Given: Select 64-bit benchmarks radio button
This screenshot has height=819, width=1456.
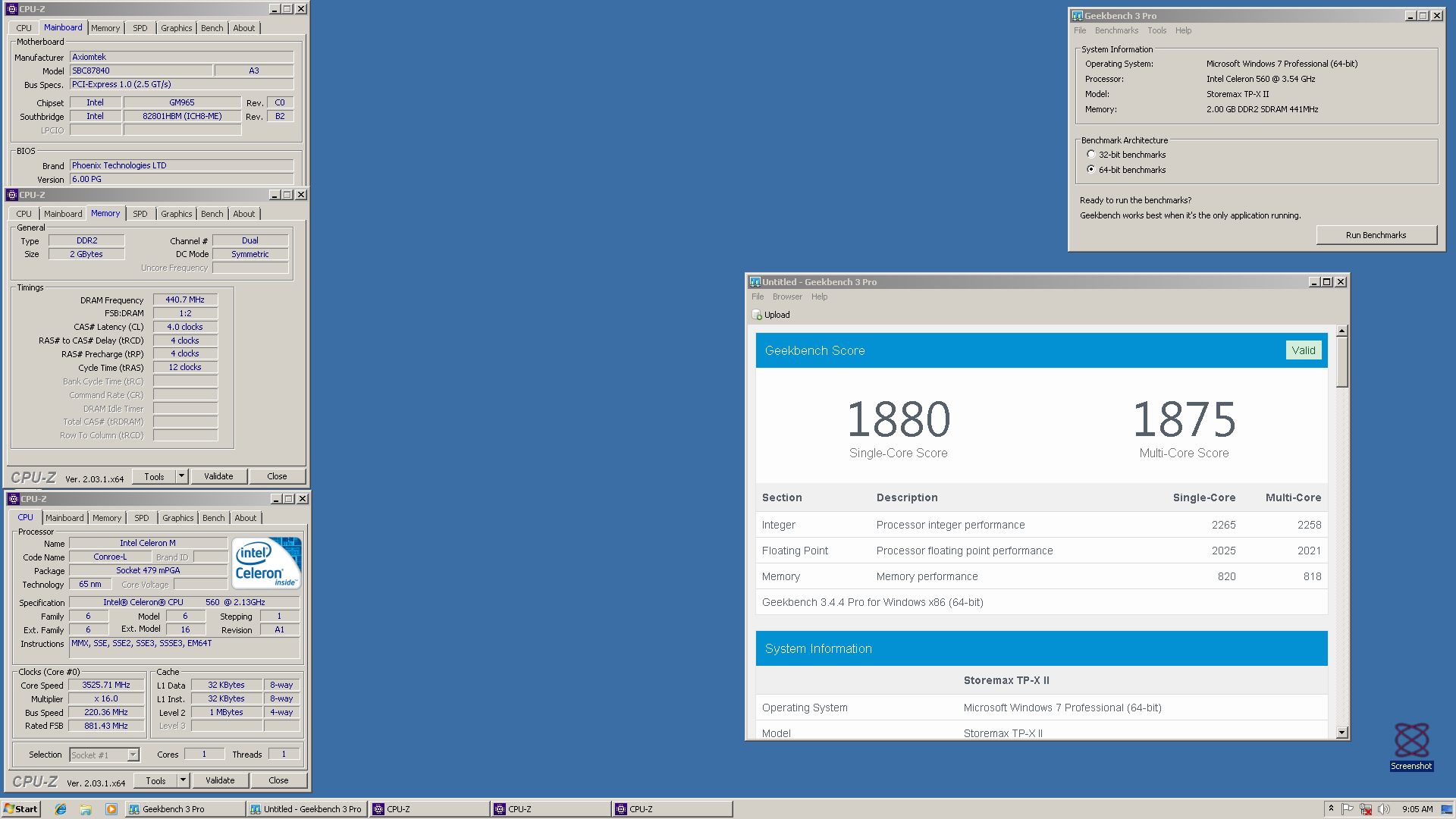Looking at the screenshot, I should (1090, 169).
